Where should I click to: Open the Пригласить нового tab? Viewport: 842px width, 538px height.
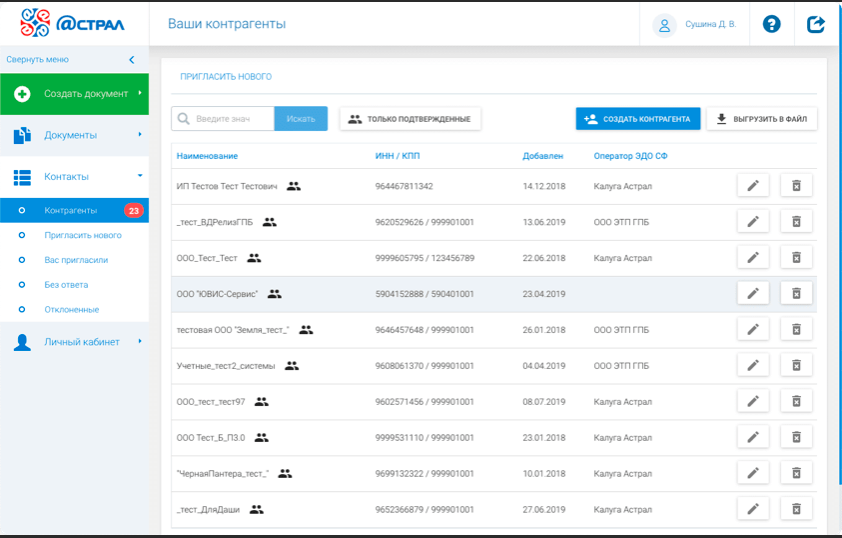click(x=226, y=77)
